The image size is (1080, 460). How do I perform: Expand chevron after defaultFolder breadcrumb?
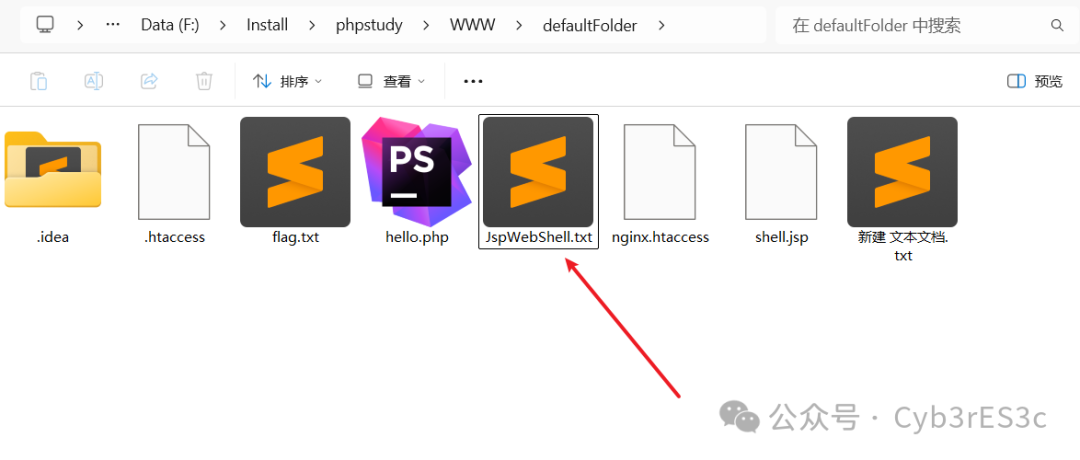pos(661,25)
